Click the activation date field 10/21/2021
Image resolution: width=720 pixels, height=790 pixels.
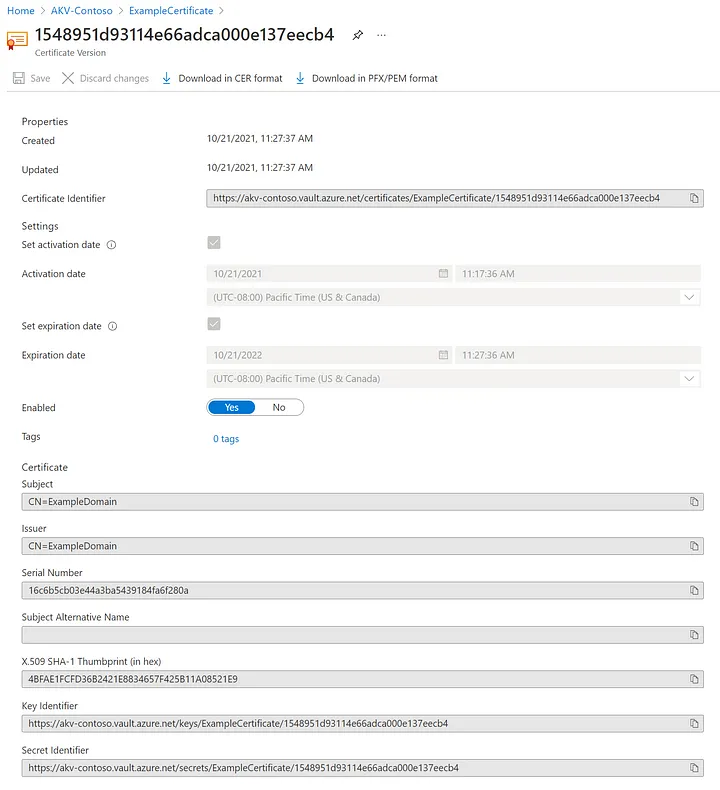pyautogui.click(x=330, y=273)
